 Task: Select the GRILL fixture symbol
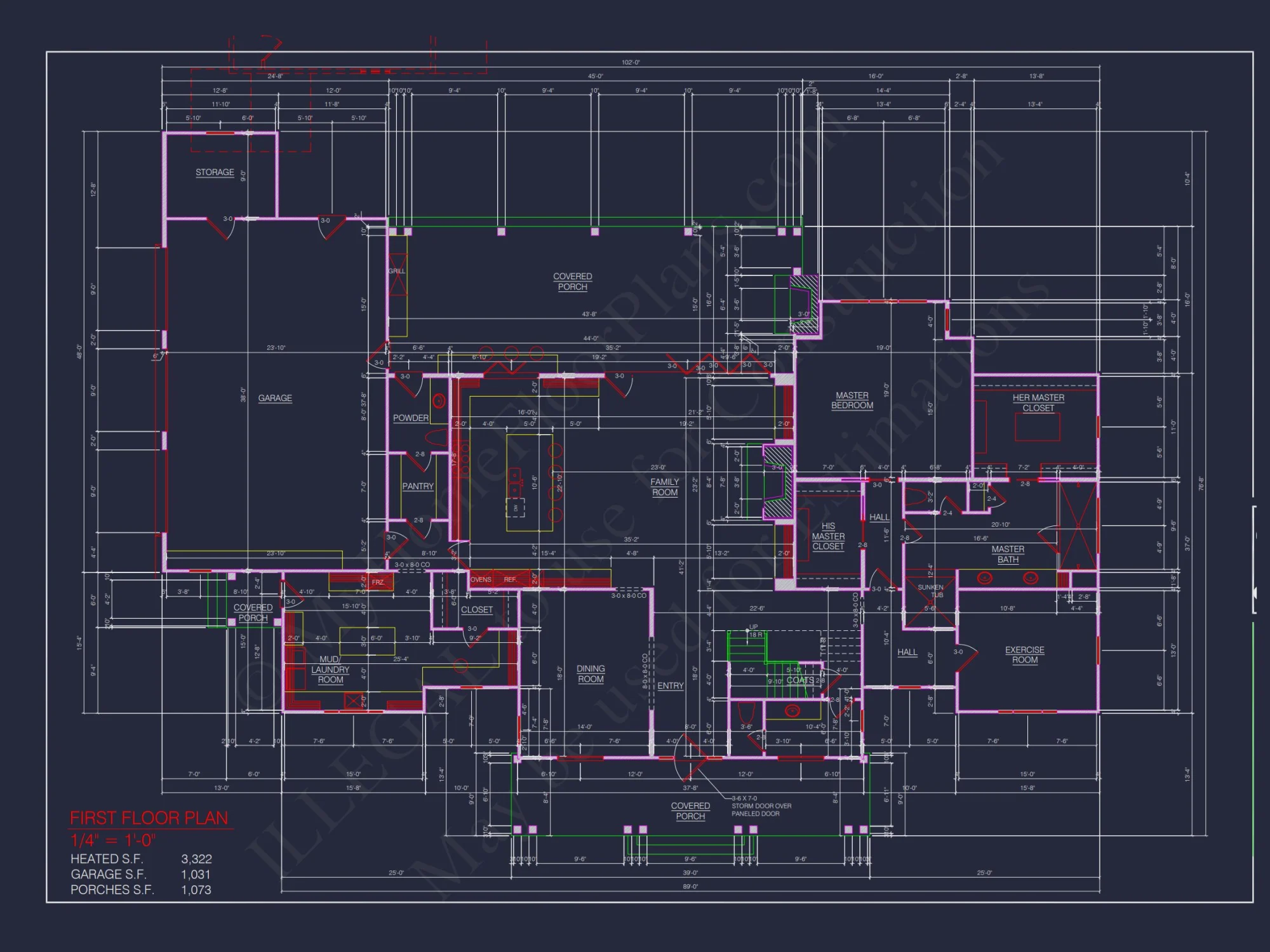pyautogui.click(x=397, y=273)
